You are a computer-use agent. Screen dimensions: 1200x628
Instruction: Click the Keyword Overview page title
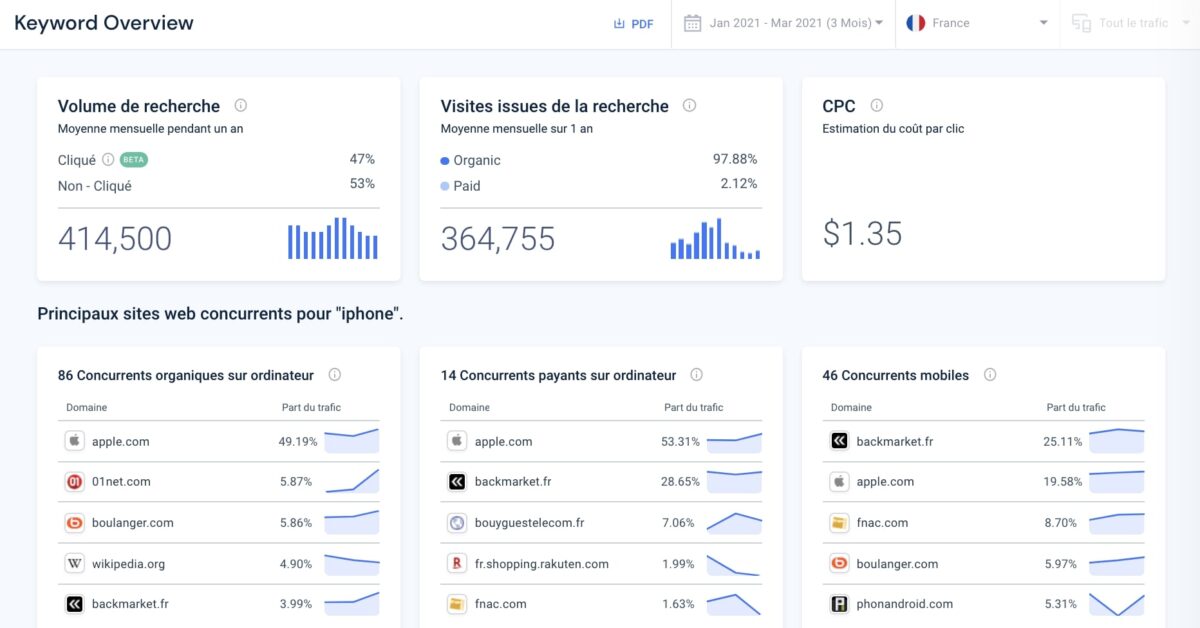pos(104,23)
